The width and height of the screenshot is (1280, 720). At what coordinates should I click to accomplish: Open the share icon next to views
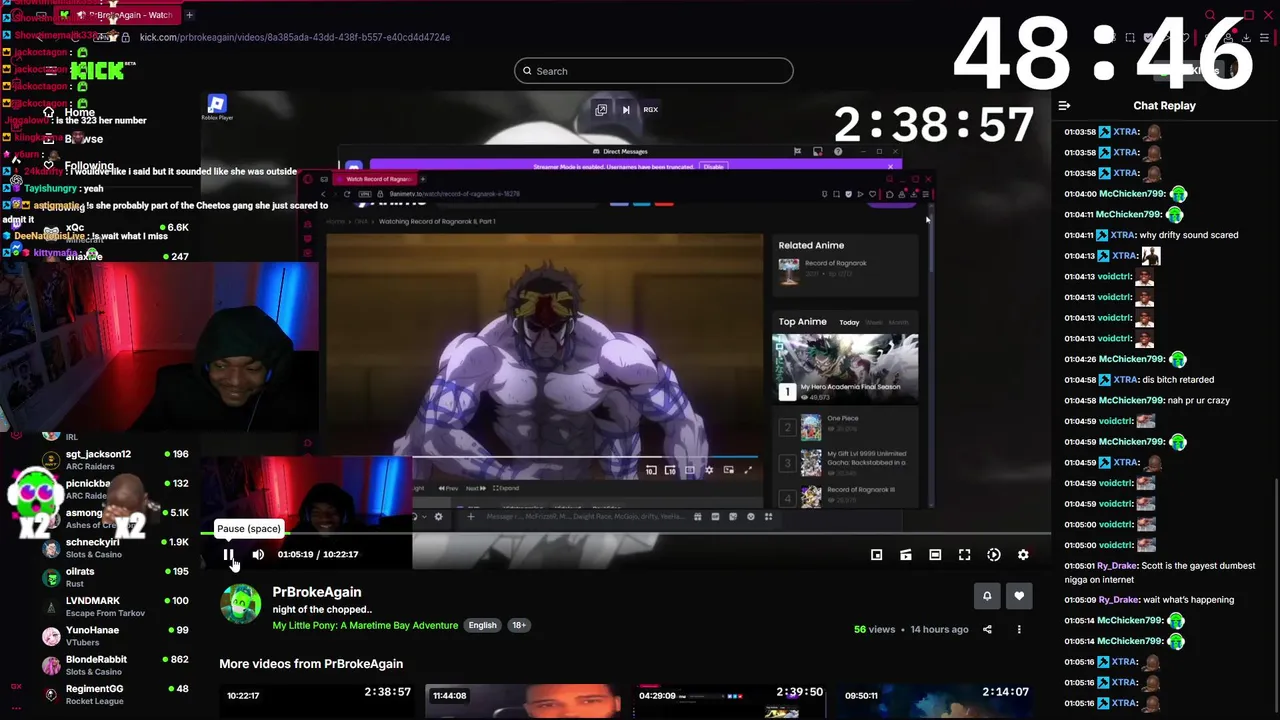987,629
